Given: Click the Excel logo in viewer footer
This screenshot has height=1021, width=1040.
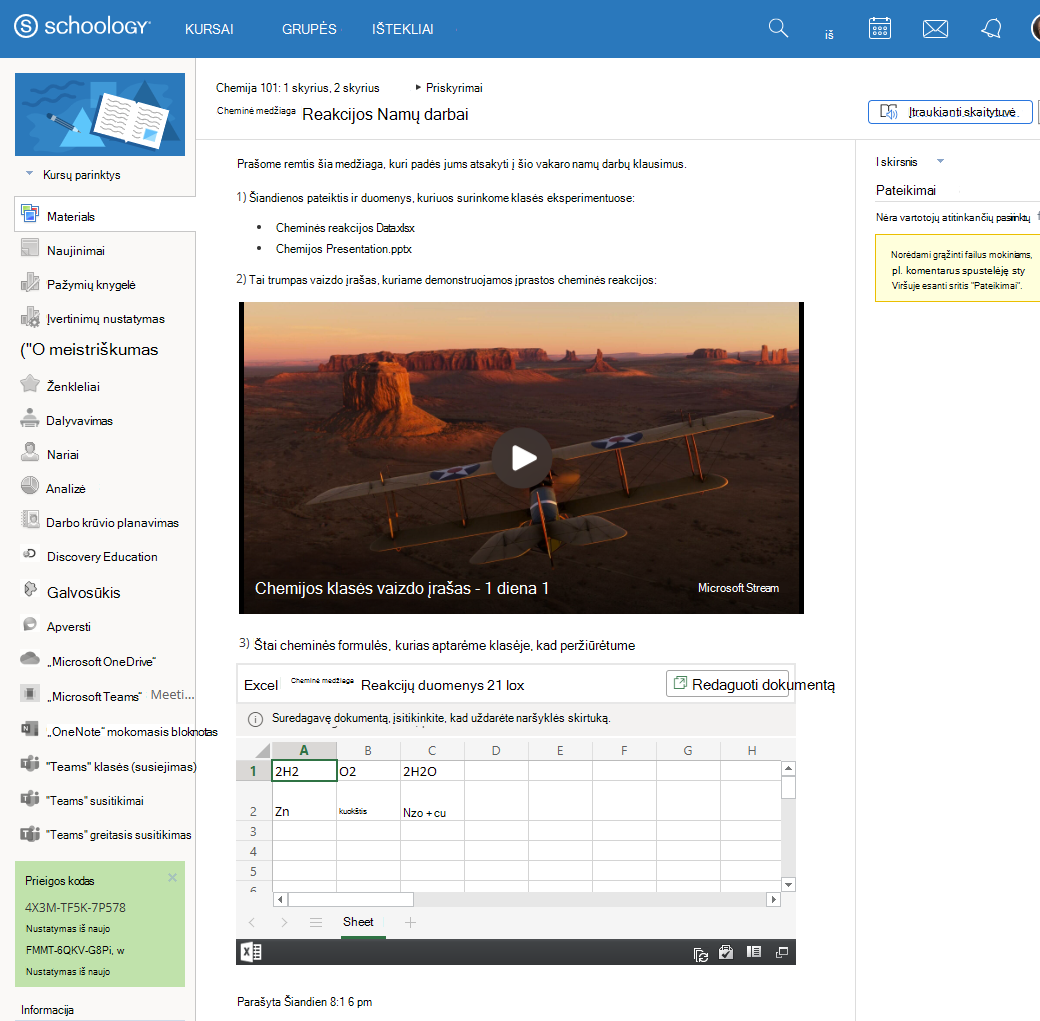Looking at the screenshot, I should coord(251,953).
